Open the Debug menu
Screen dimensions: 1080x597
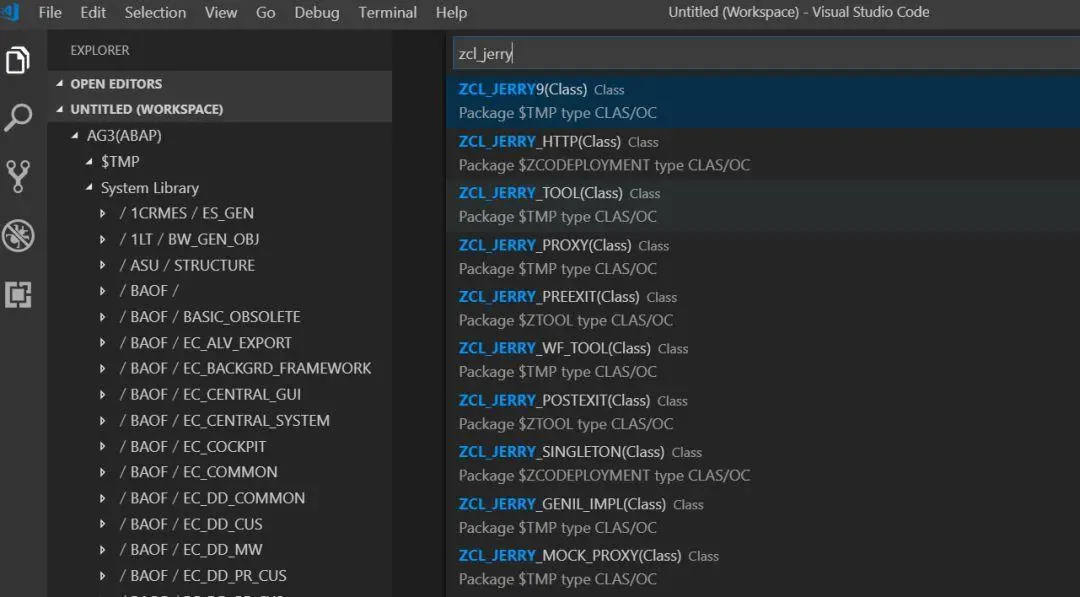pos(317,12)
